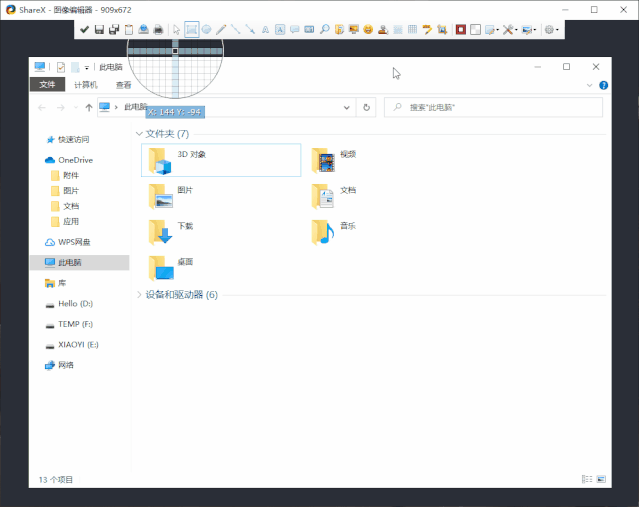The image size is (639, 507).
Task: Click the 此电脑 address bar path
Action: (x=136, y=107)
